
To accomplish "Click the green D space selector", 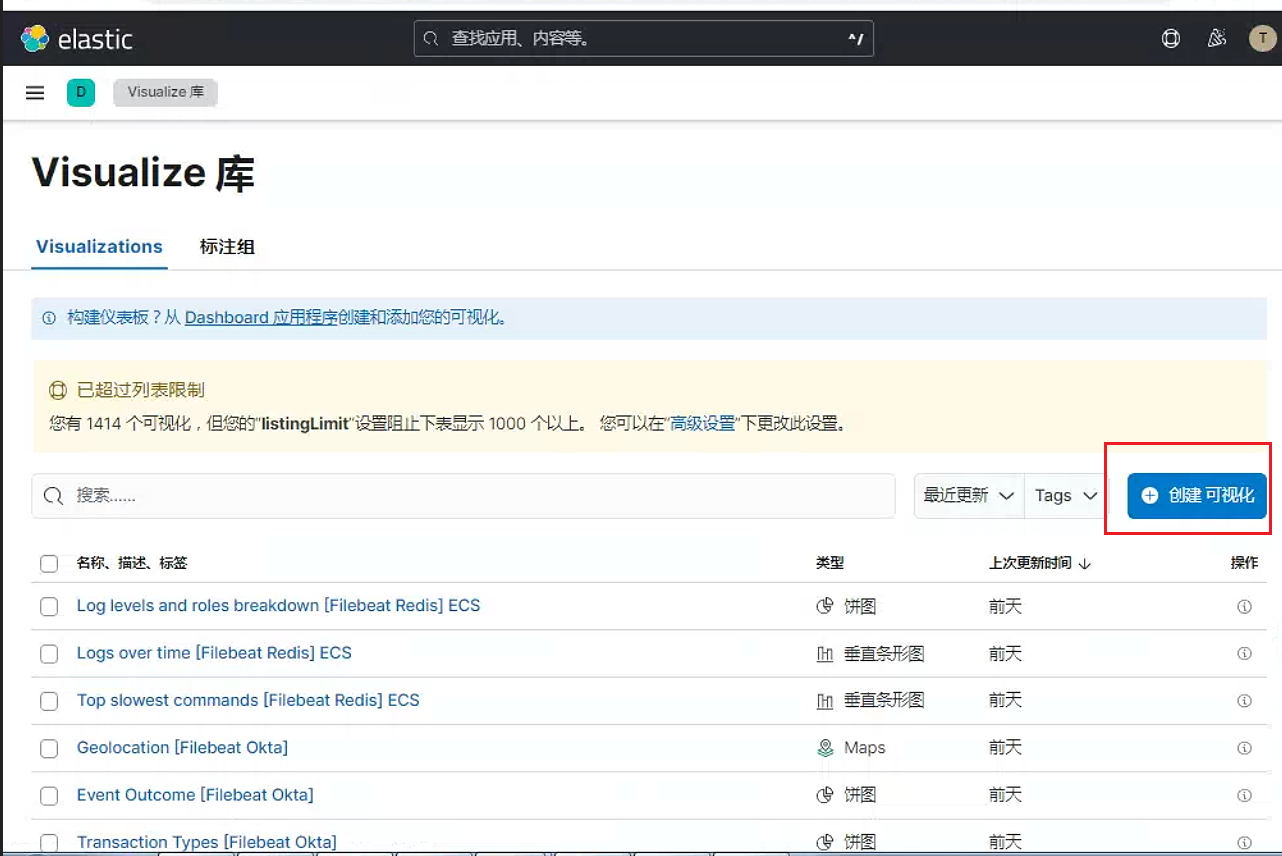I will (80, 93).
